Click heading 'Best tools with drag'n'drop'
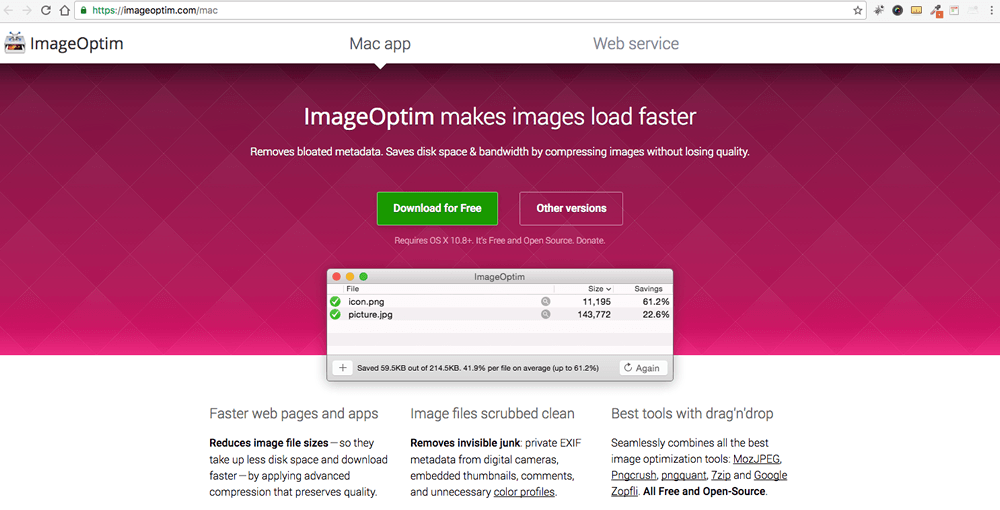This screenshot has height=510, width=1000. (692, 414)
